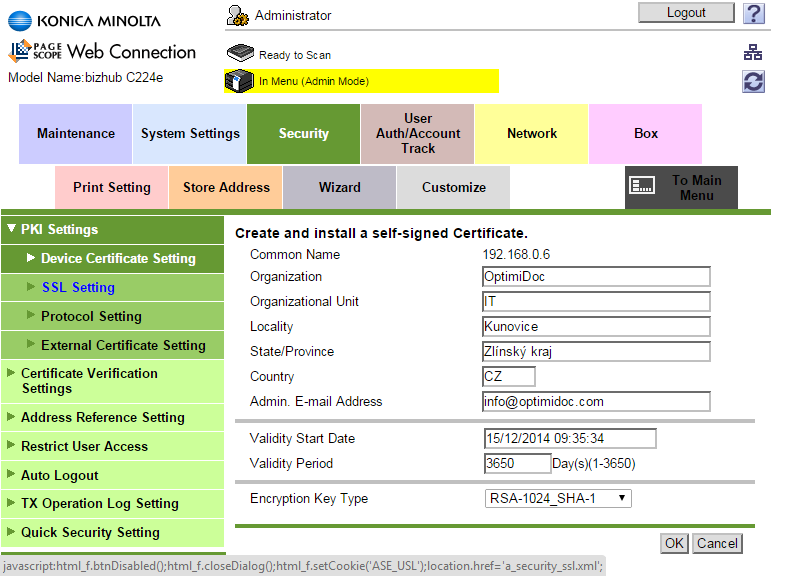
Task: Click the Administrator user icon
Action: 238,15
